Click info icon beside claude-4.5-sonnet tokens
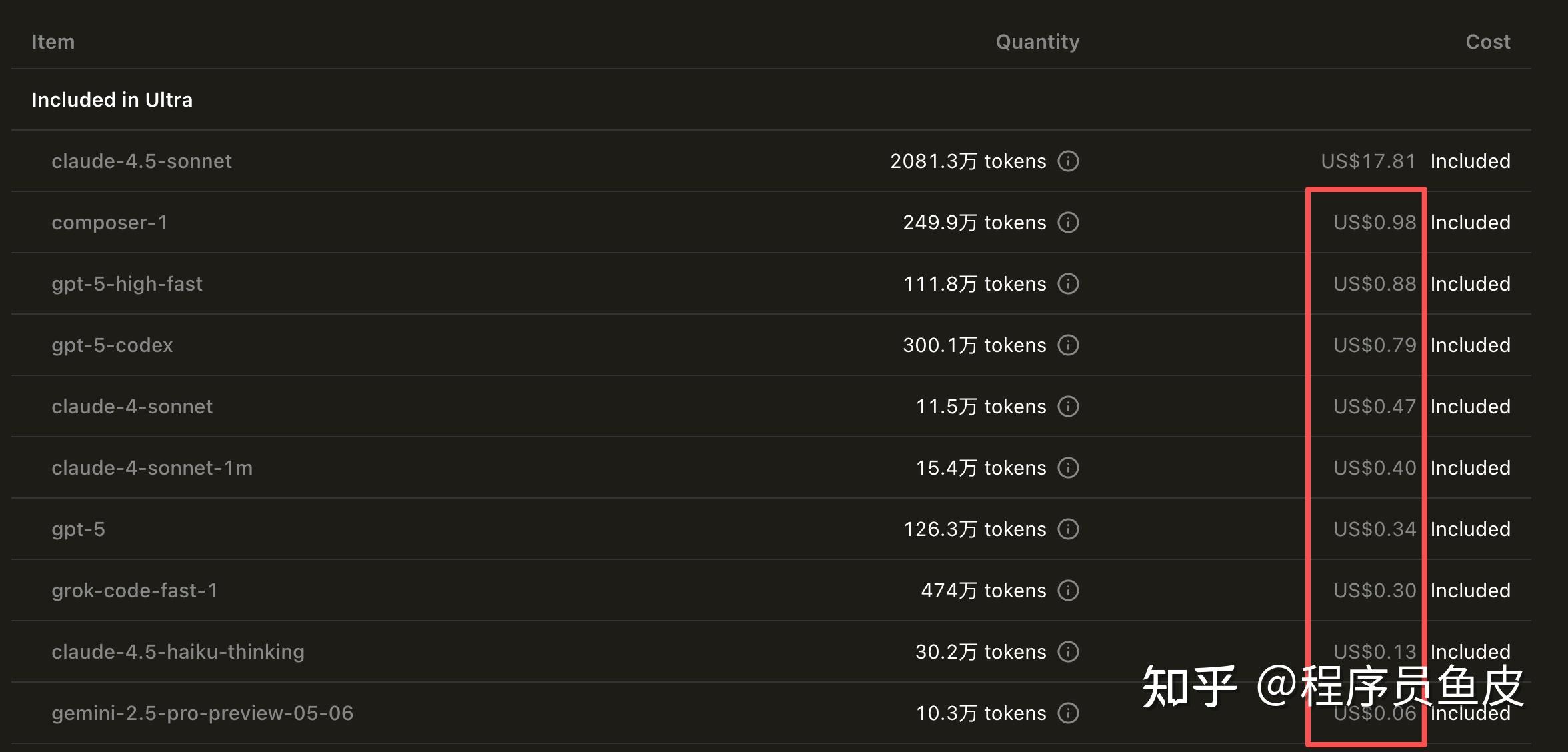The height and width of the screenshot is (752, 1568). (x=1068, y=161)
